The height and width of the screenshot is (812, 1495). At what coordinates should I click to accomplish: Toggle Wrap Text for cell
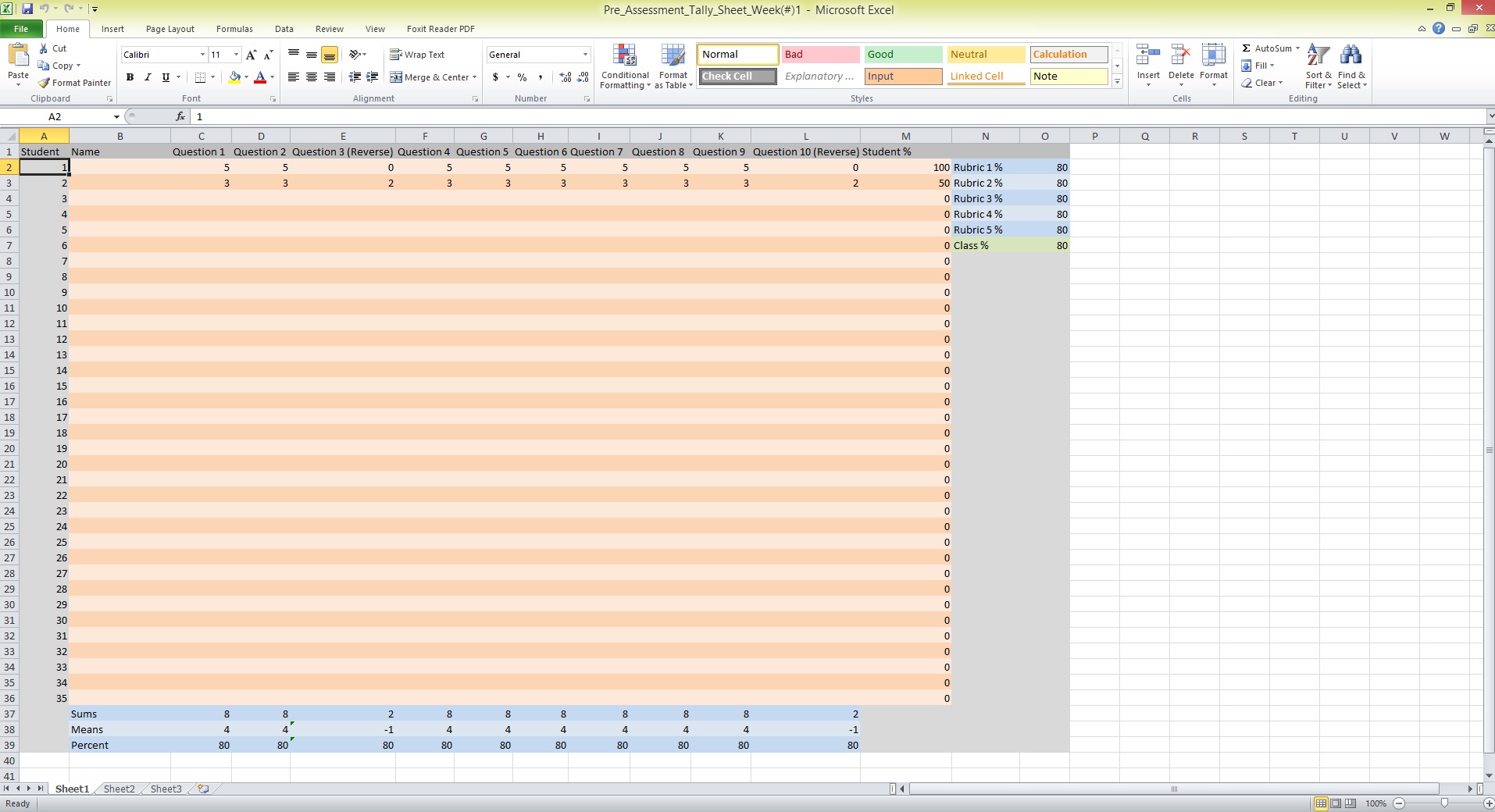417,55
